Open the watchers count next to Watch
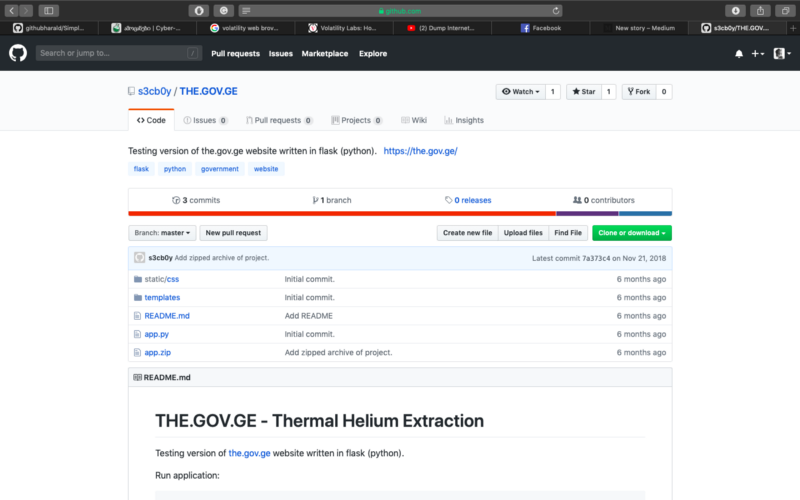 [x=553, y=92]
